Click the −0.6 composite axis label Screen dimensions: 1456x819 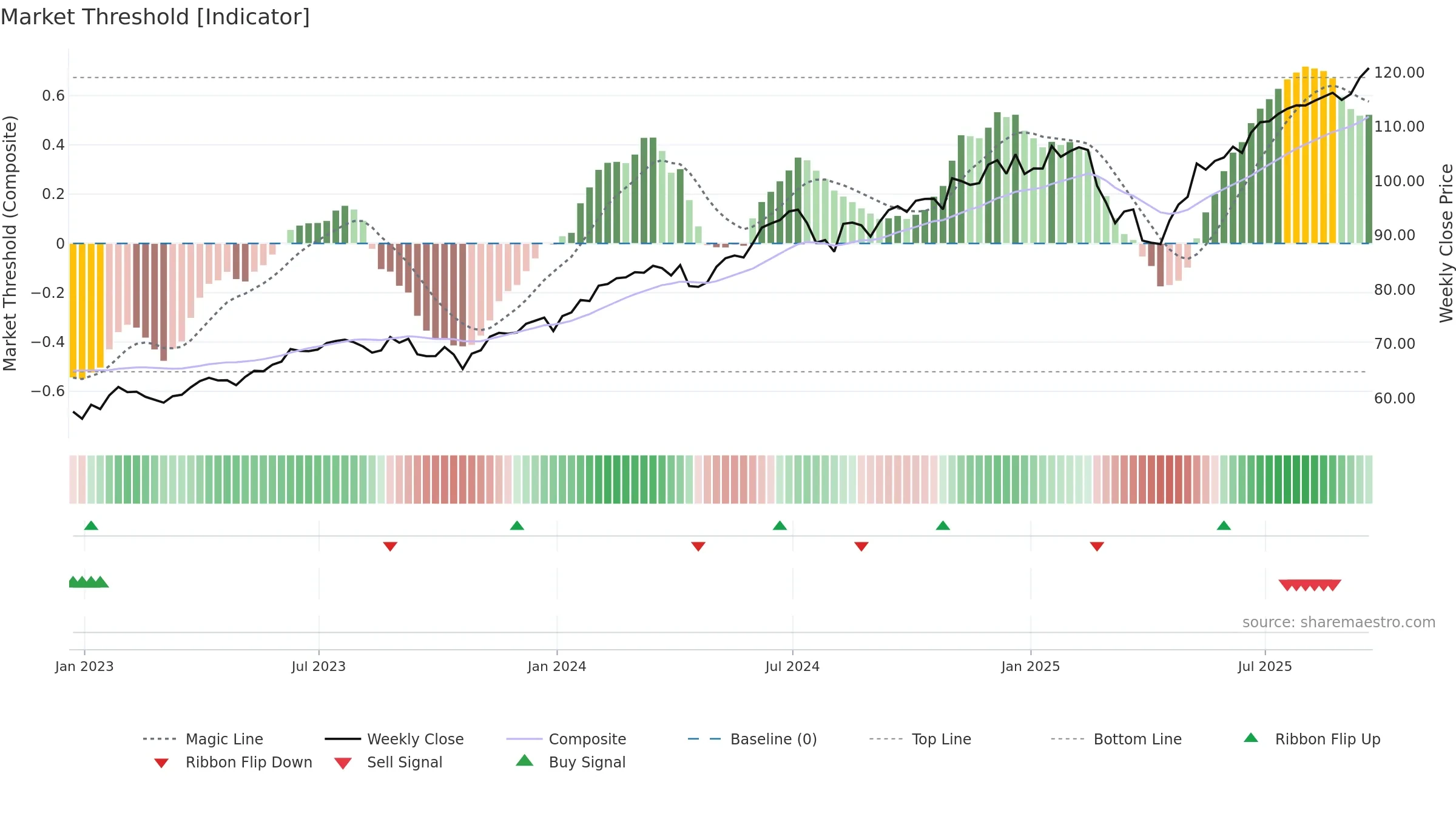tap(48, 391)
